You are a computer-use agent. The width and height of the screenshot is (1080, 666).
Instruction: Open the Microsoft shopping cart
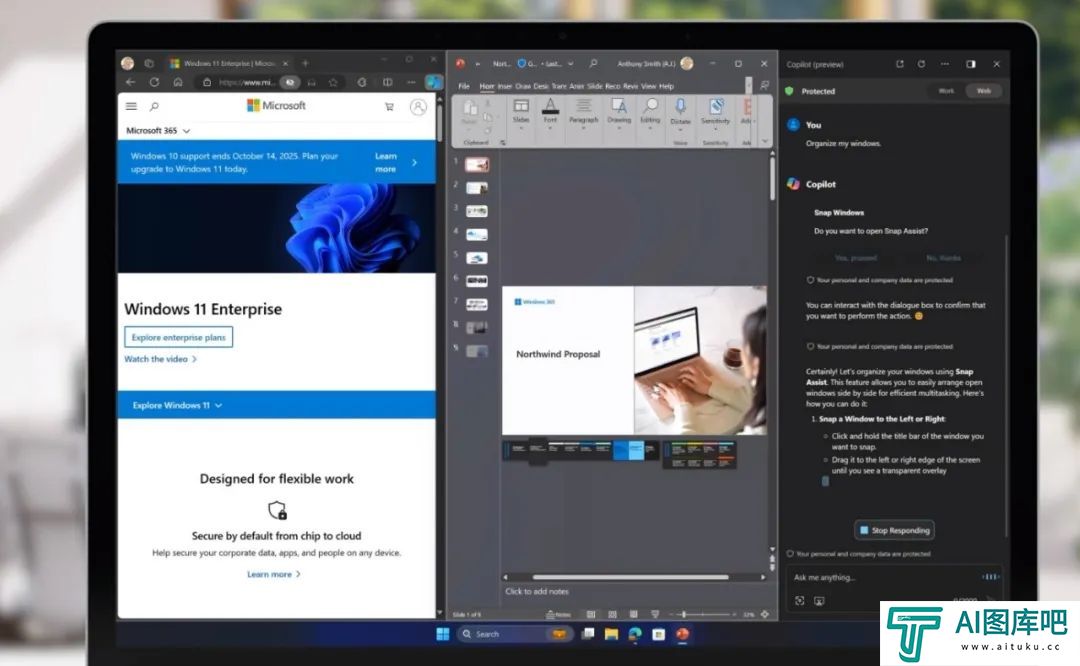point(389,107)
